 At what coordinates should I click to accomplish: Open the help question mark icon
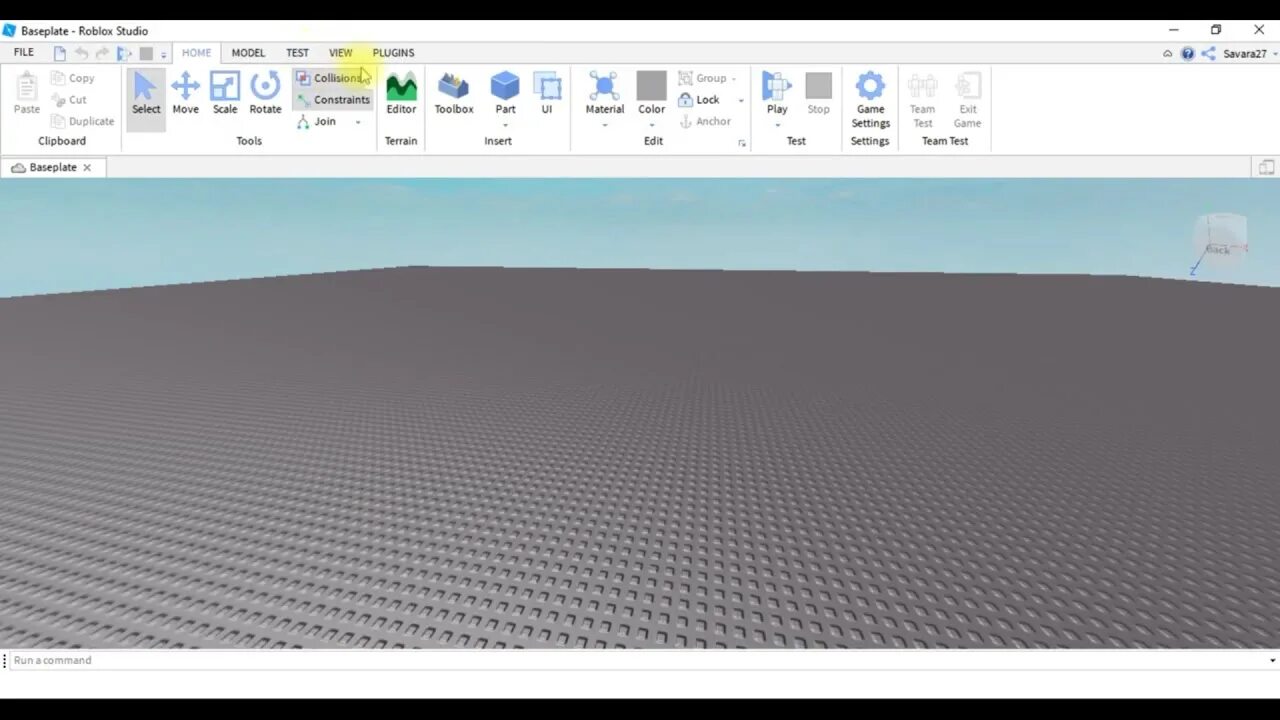tap(1187, 54)
